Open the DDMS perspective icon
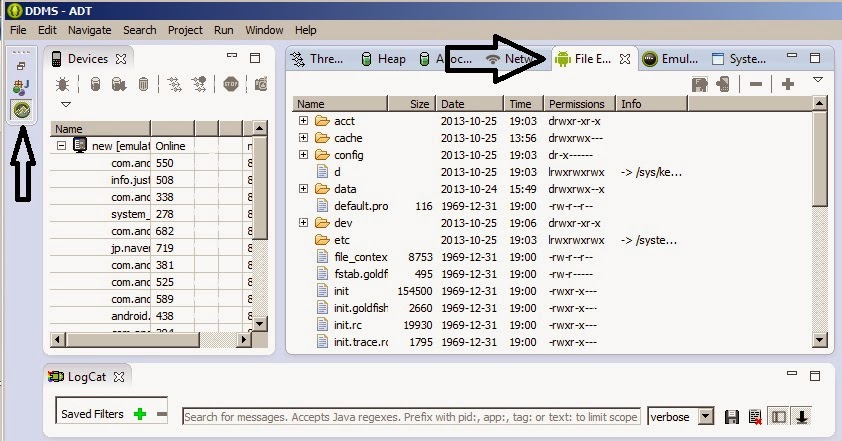 22,110
